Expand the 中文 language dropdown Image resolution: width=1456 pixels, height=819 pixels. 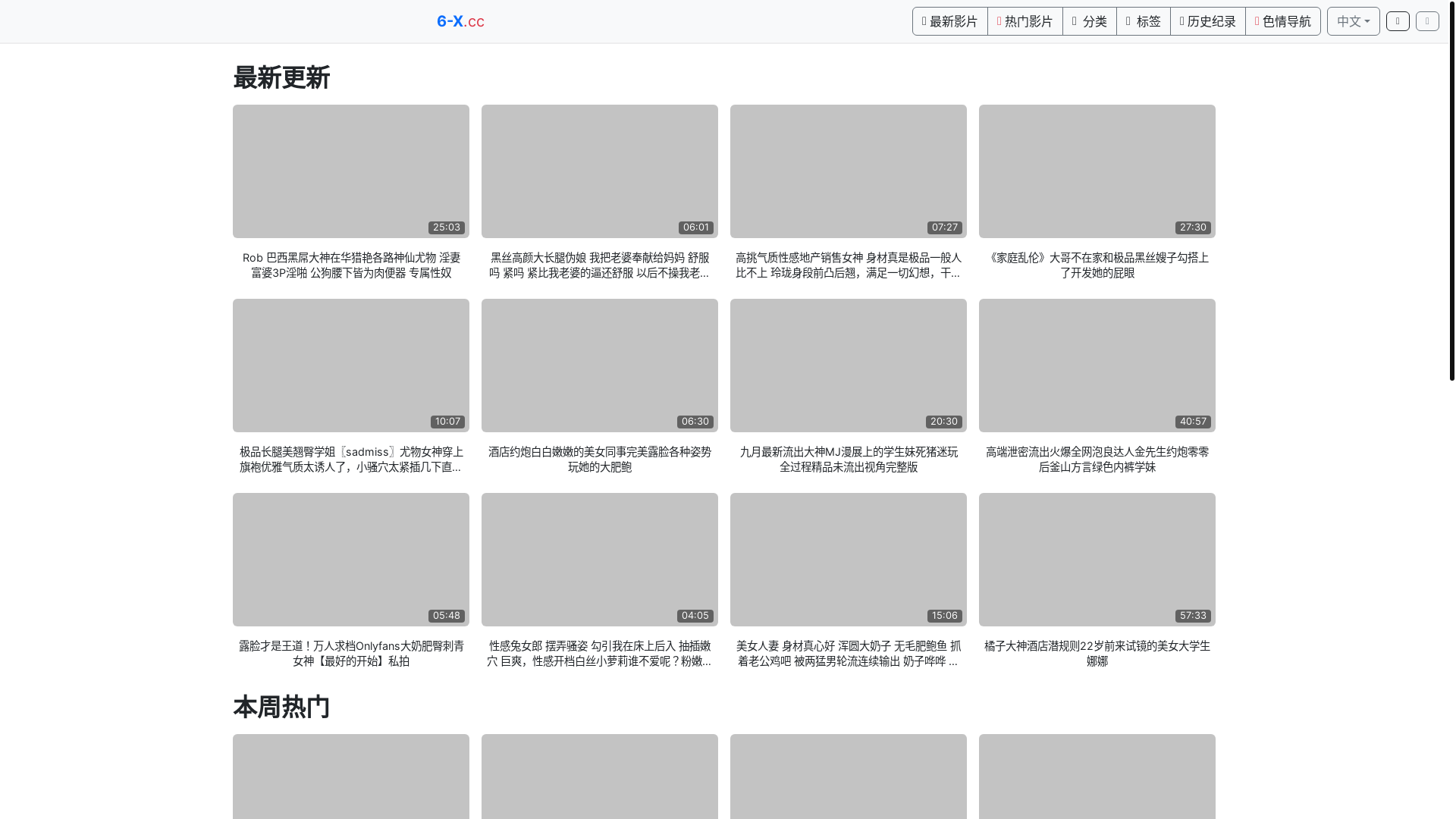[x=1353, y=21]
